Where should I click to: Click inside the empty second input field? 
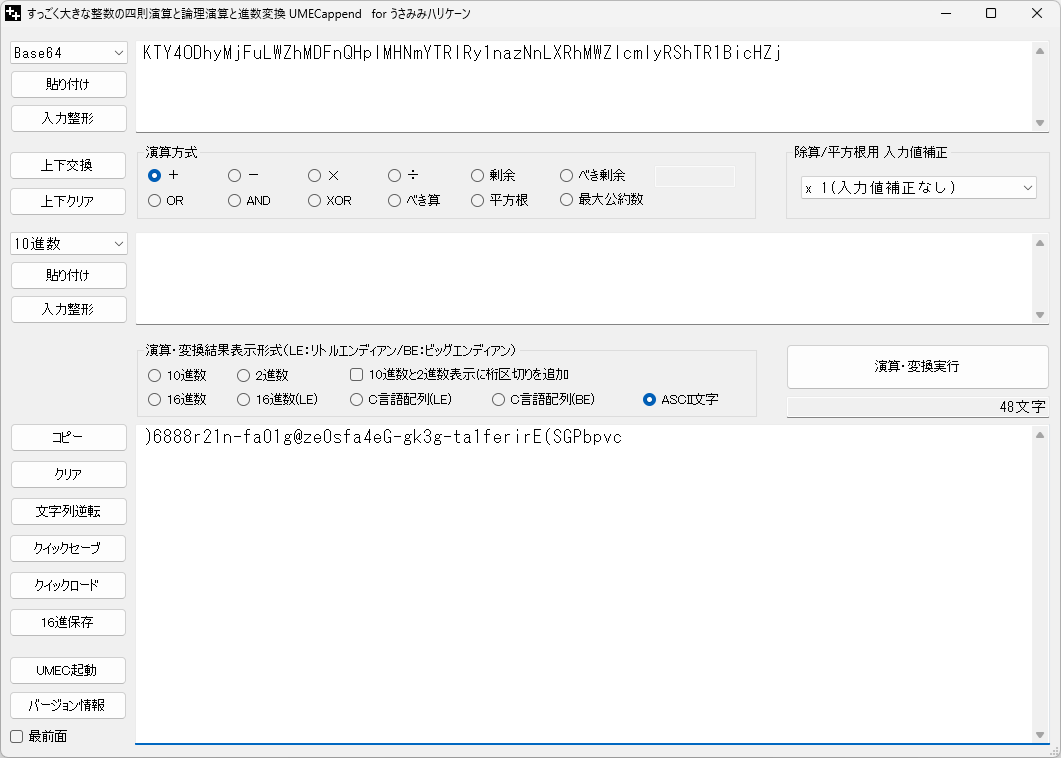[580, 278]
